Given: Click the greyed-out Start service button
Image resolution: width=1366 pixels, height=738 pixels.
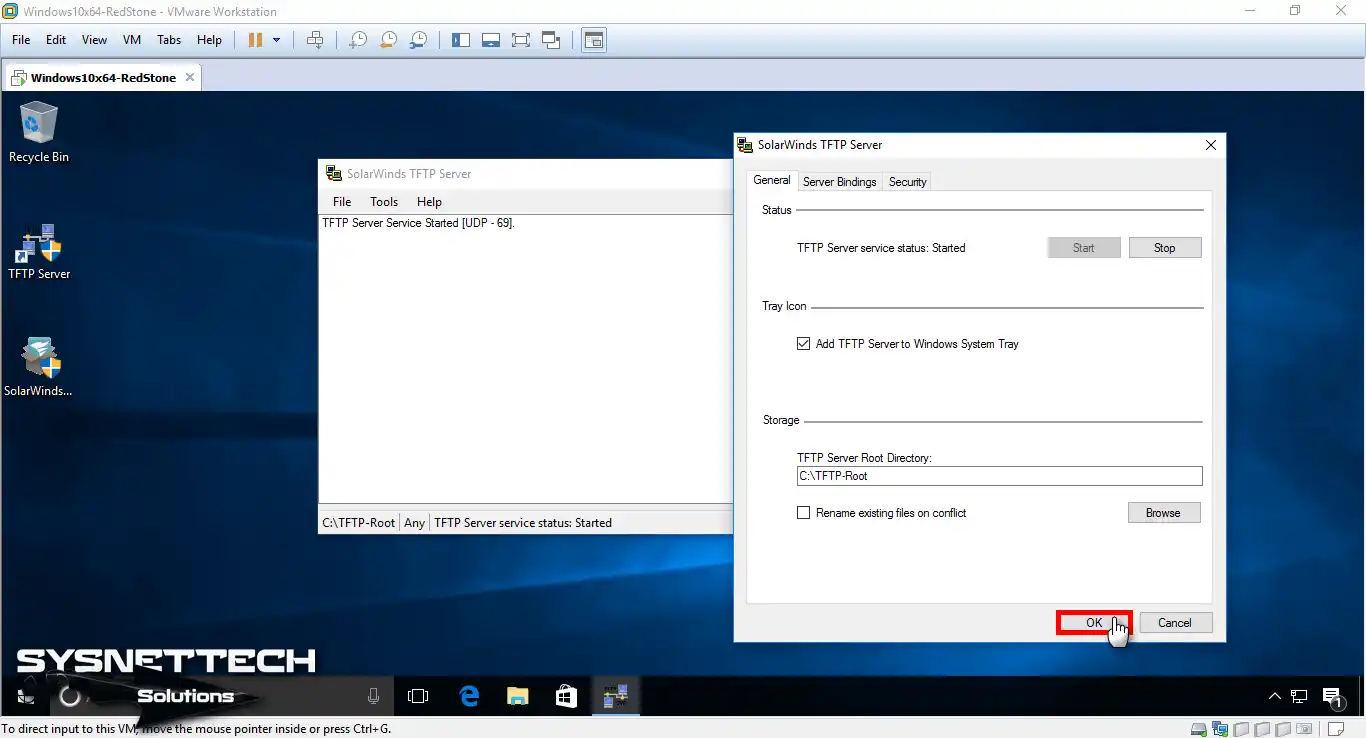Looking at the screenshot, I should (1084, 248).
